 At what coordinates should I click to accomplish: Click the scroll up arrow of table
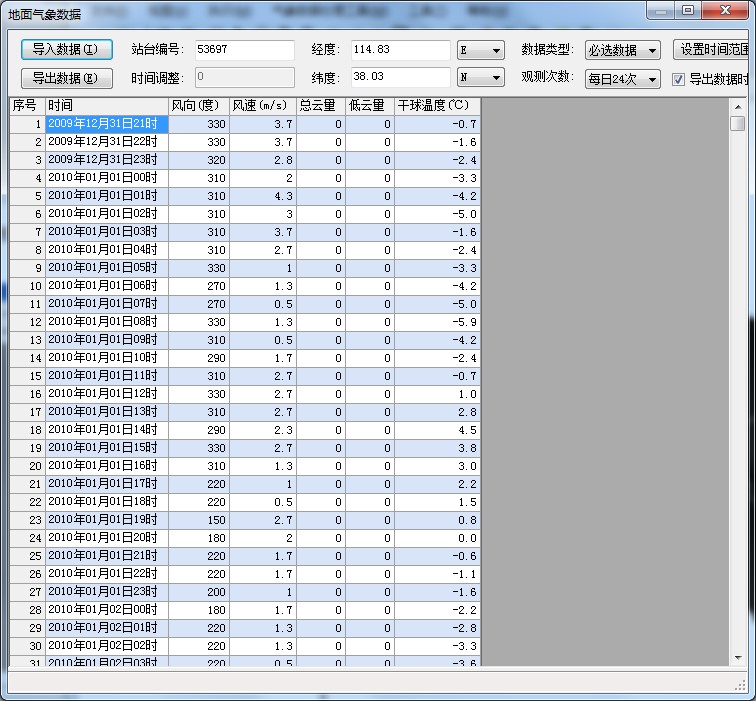738,106
